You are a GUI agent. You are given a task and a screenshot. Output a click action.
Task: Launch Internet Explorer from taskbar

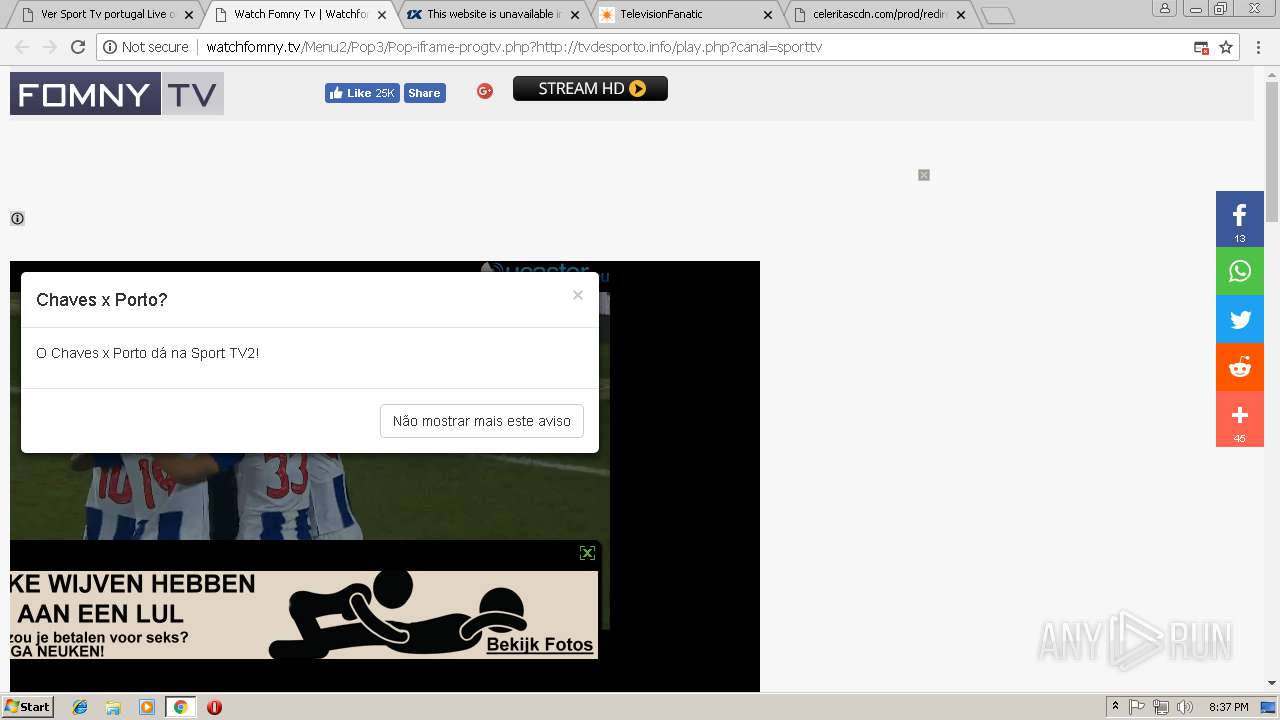point(80,707)
